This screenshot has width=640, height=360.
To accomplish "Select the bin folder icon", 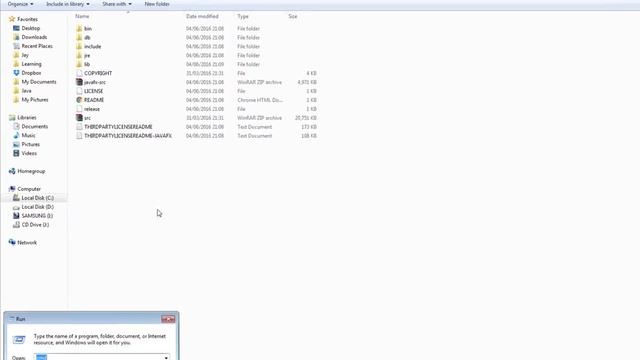I will [x=79, y=29].
